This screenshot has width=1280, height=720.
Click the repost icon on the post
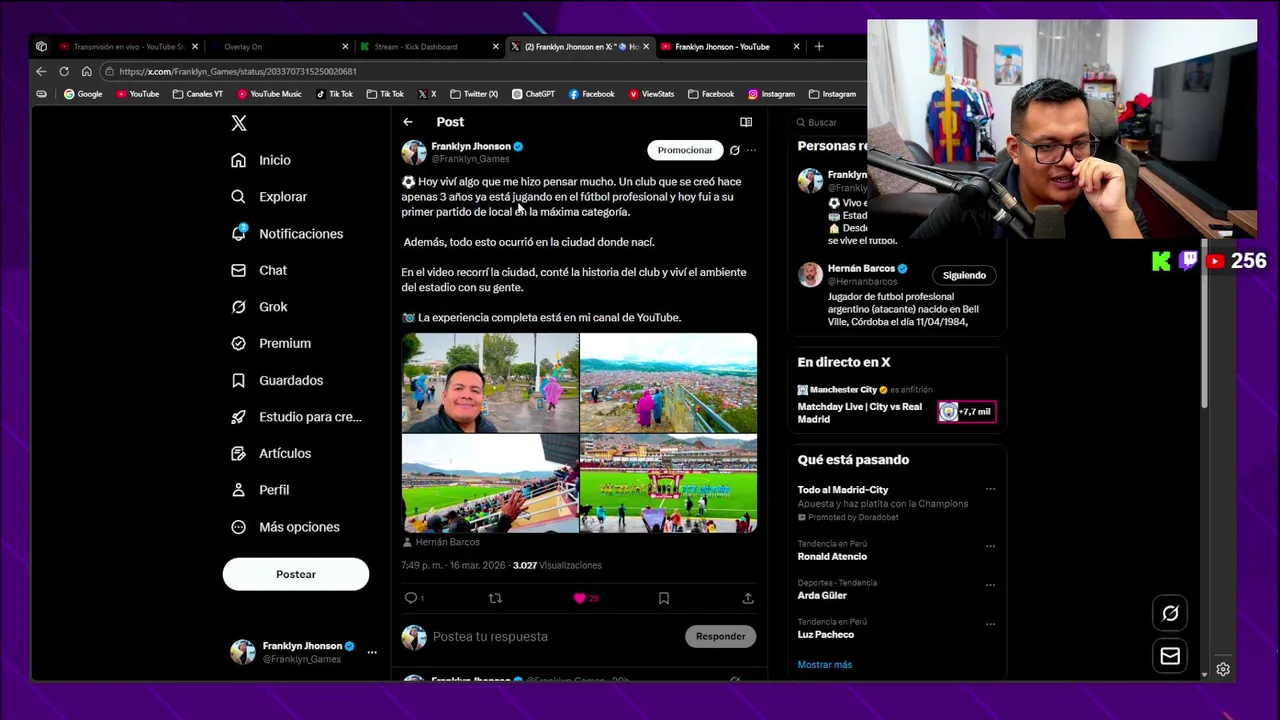pos(495,598)
